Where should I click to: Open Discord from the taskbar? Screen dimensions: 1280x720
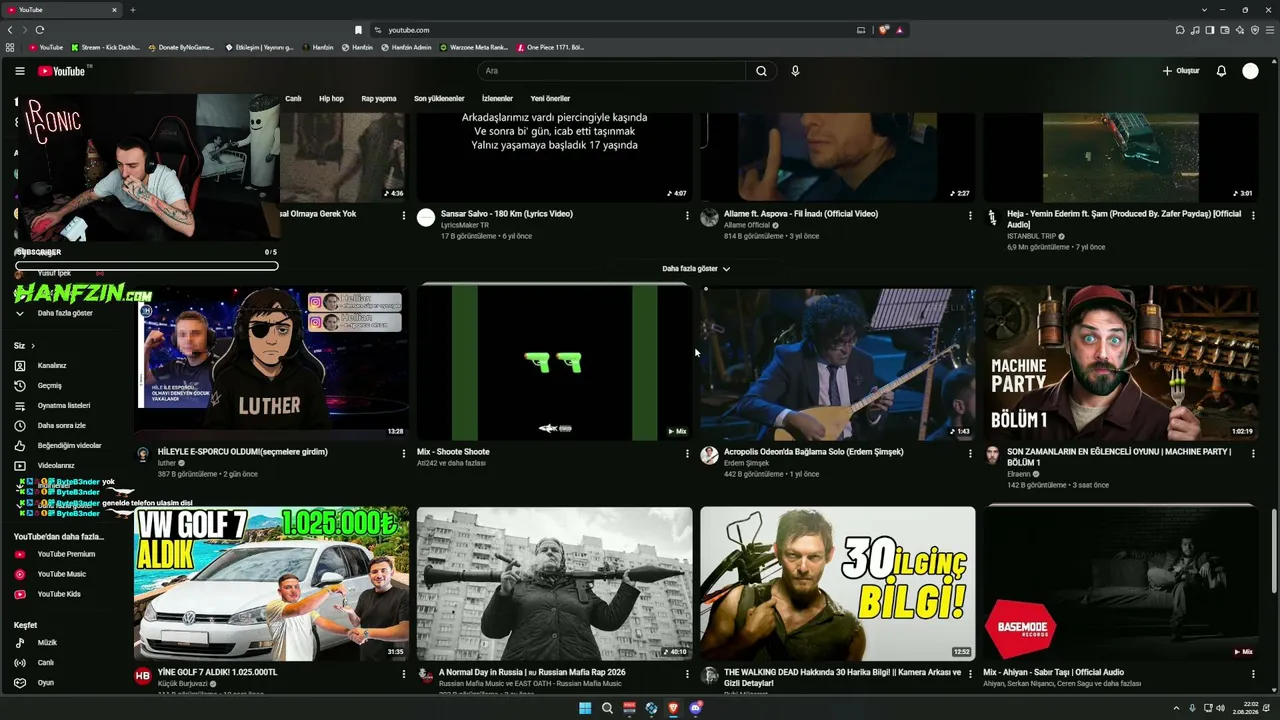tap(696, 708)
